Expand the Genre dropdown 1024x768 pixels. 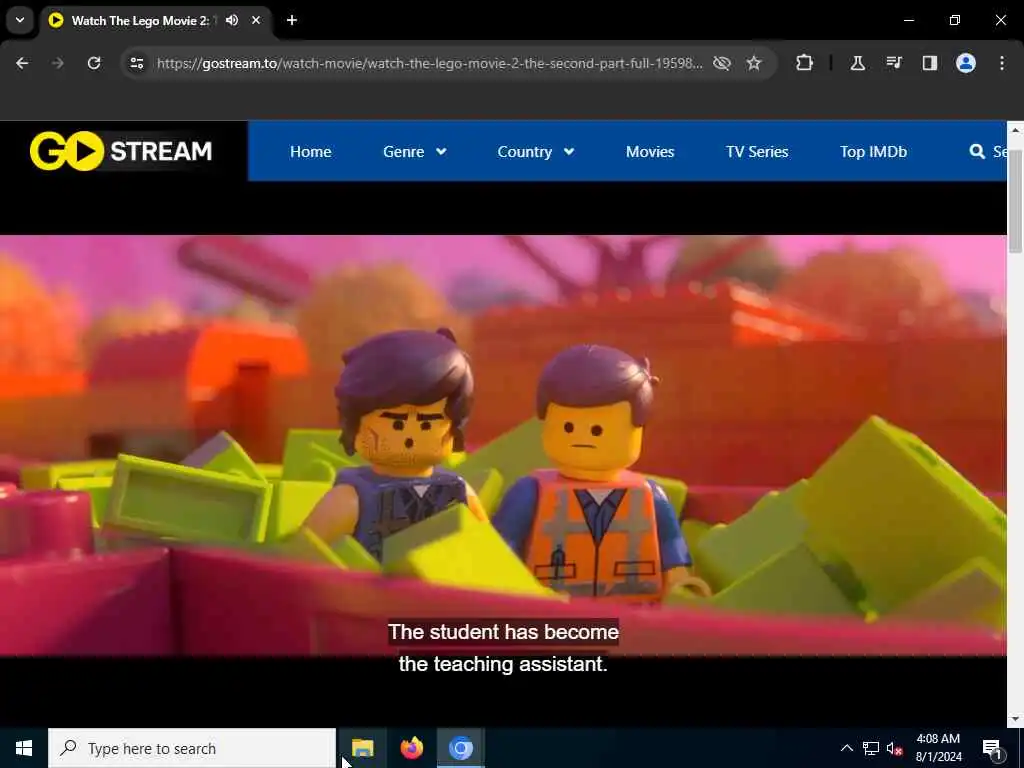(415, 152)
